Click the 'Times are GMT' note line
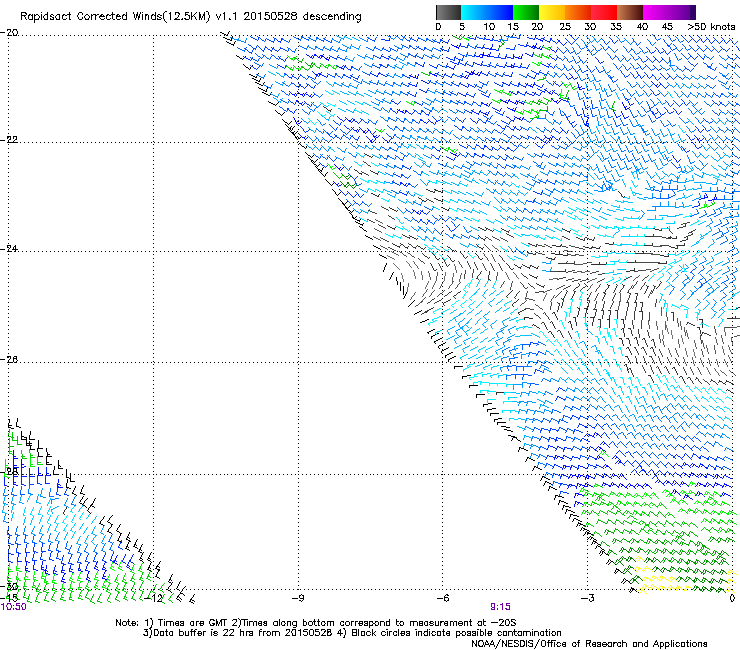This screenshot has width=740, height=650. pyautogui.click(x=316, y=623)
